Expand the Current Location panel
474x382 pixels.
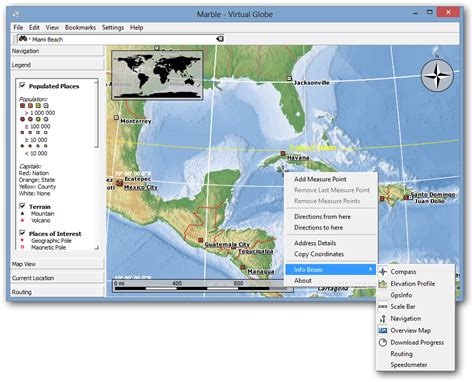[x=57, y=278]
